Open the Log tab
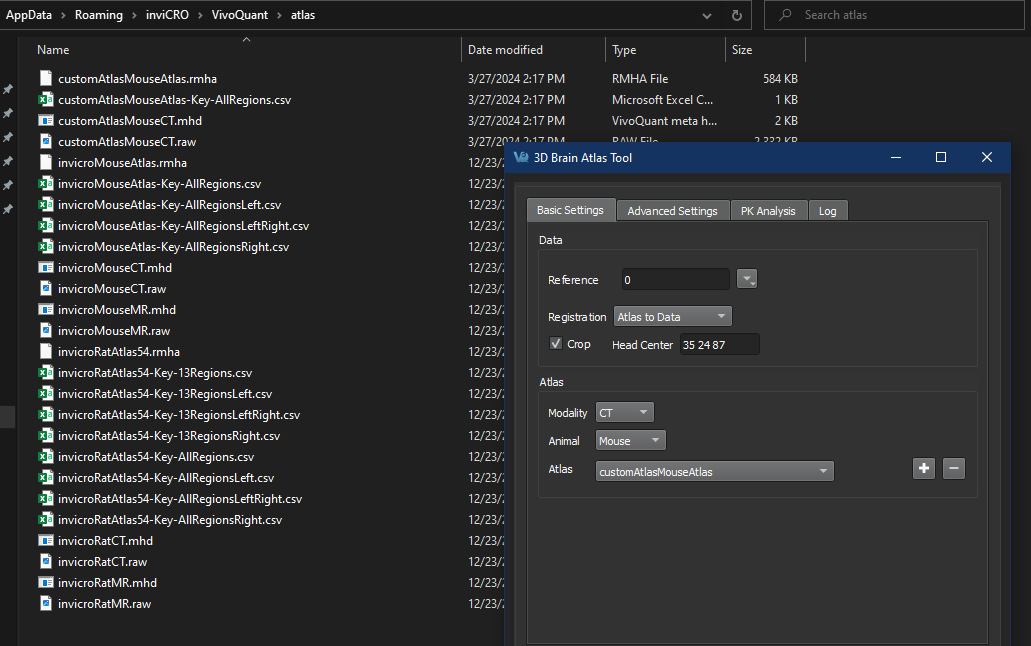 (x=828, y=210)
